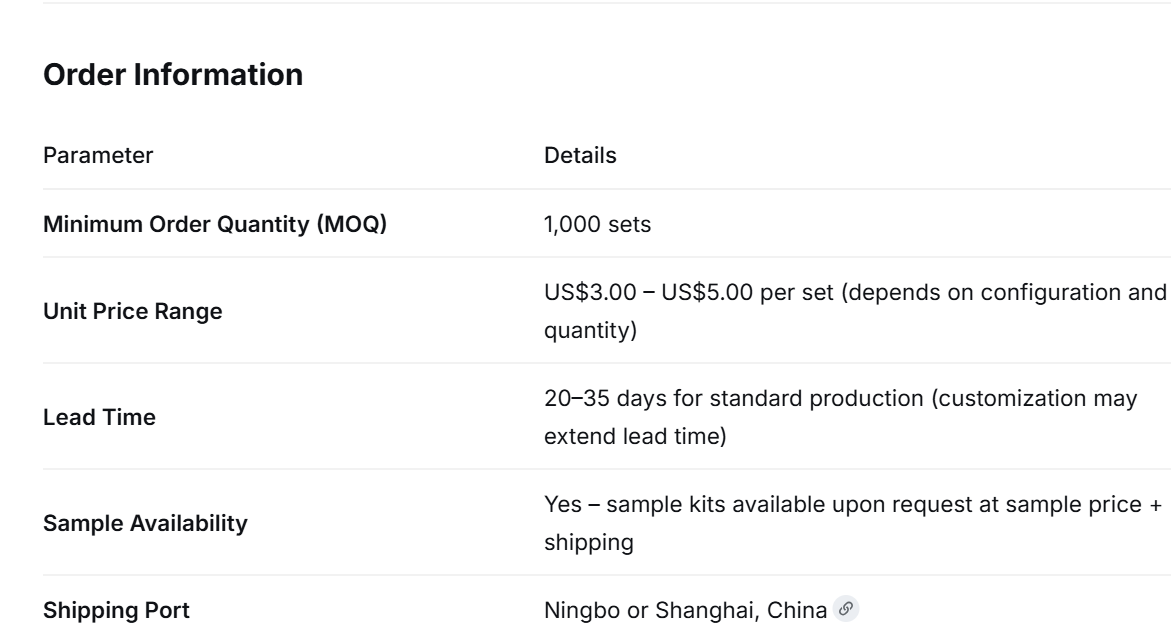Click the Order Information heading

(x=173, y=75)
